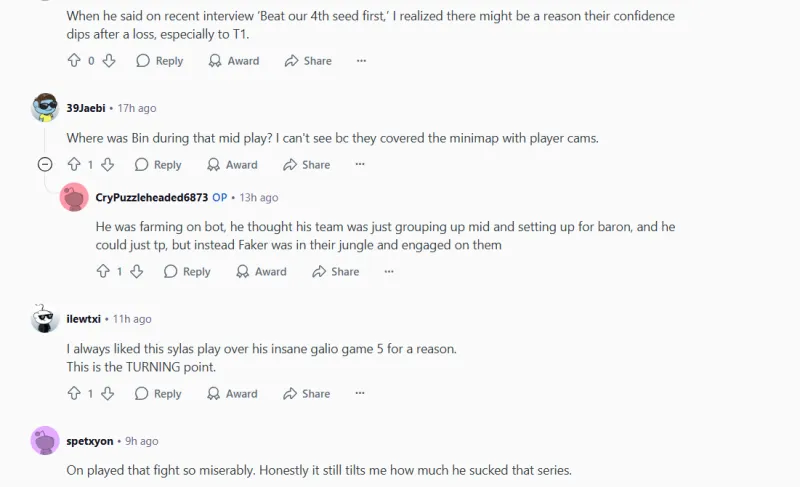Open more options on CryPuzzleheaded6873's reply
The image size is (800, 487).
tap(389, 271)
